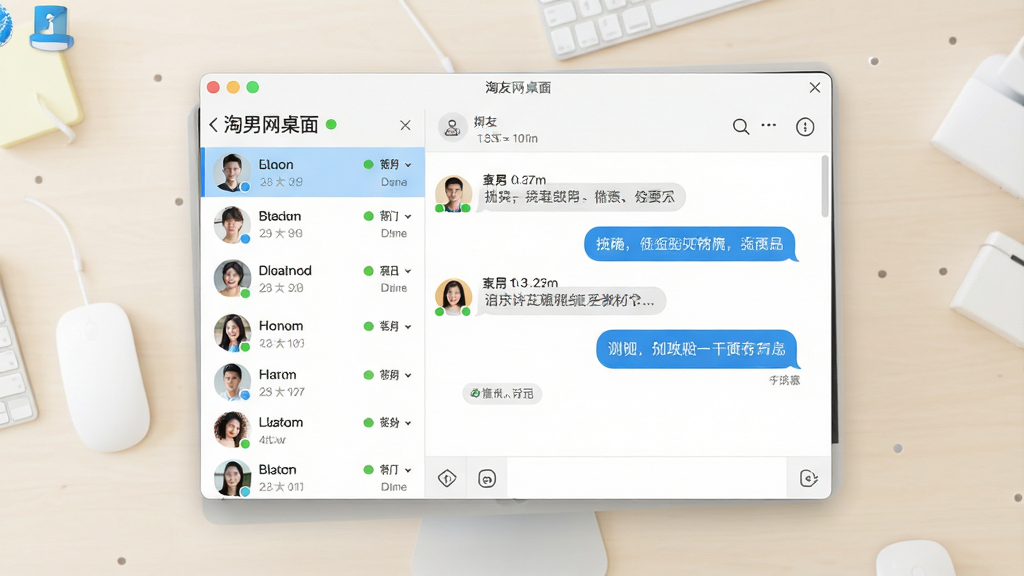Select the Blaon conversation name
1024x576 pixels.
tap(276, 165)
